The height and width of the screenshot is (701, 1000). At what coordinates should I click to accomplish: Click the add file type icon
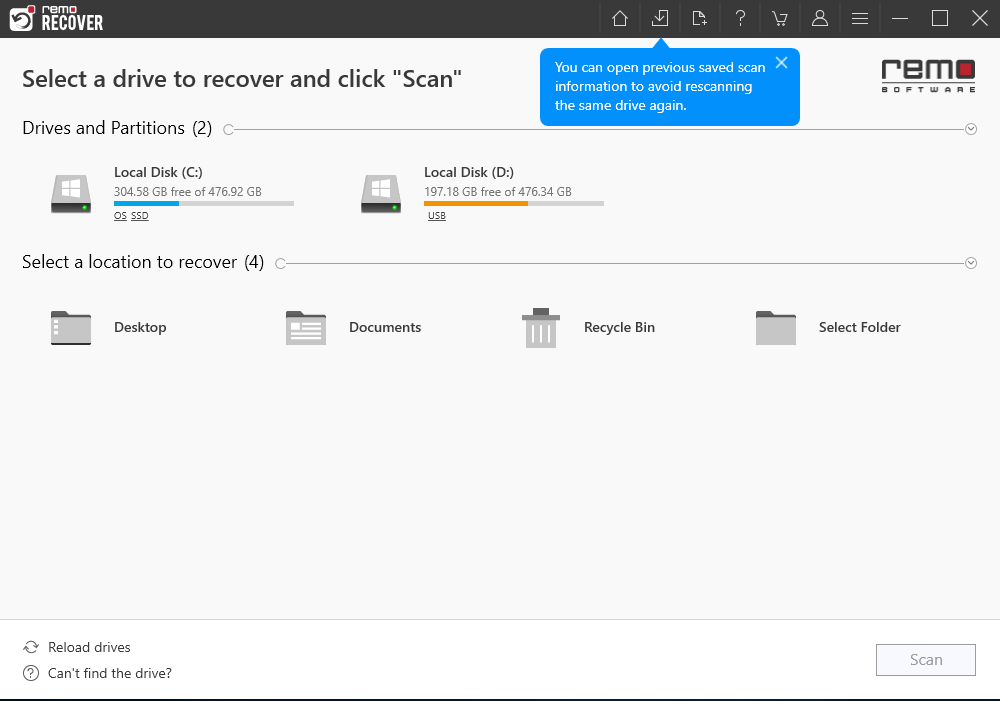tap(700, 18)
